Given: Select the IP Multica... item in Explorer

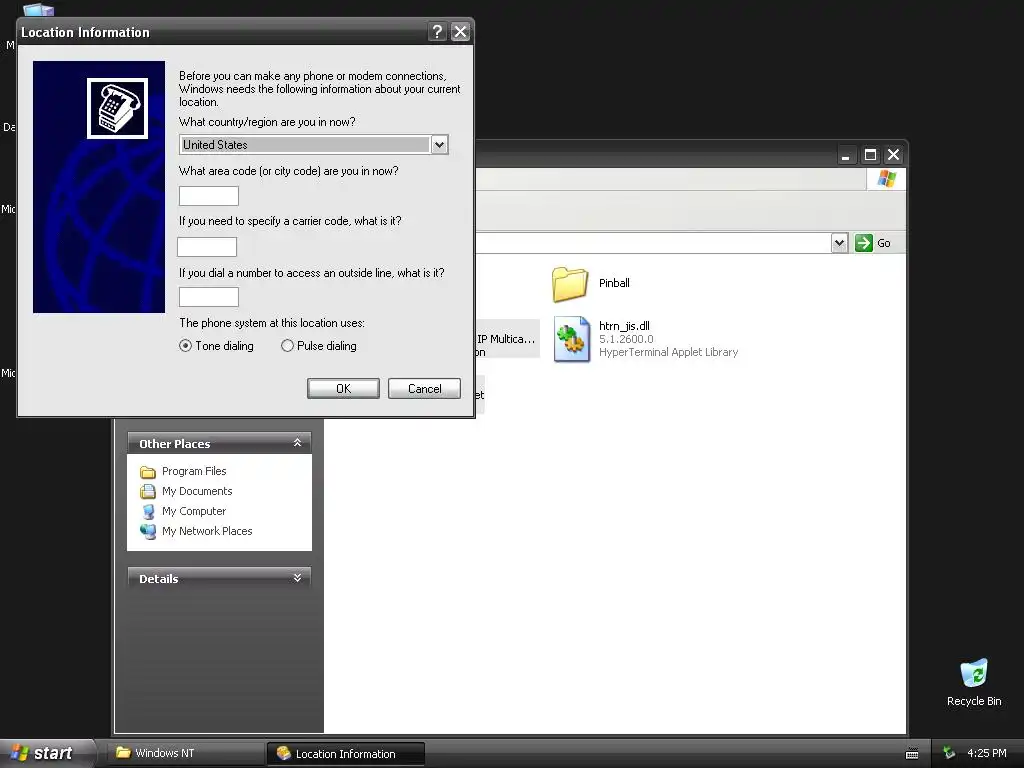Looking at the screenshot, I should pyautogui.click(x=506, y=339).
